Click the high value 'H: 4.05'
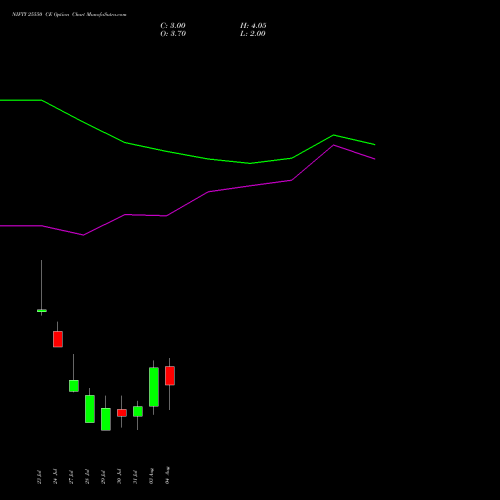500x500 pixels. [x=253, y=26]
